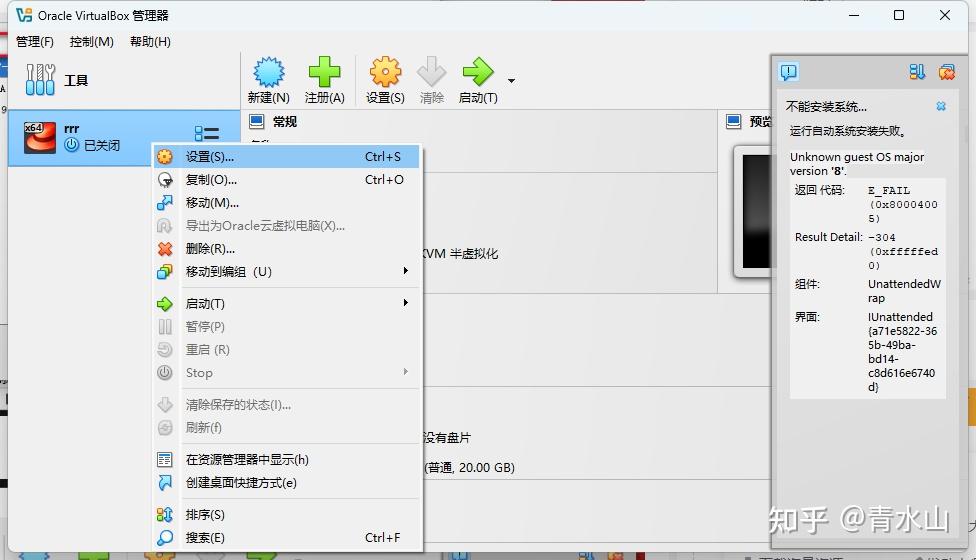
Task: Click the New (新建) starburst toolbar icon
Action: [x=269, y=72]
